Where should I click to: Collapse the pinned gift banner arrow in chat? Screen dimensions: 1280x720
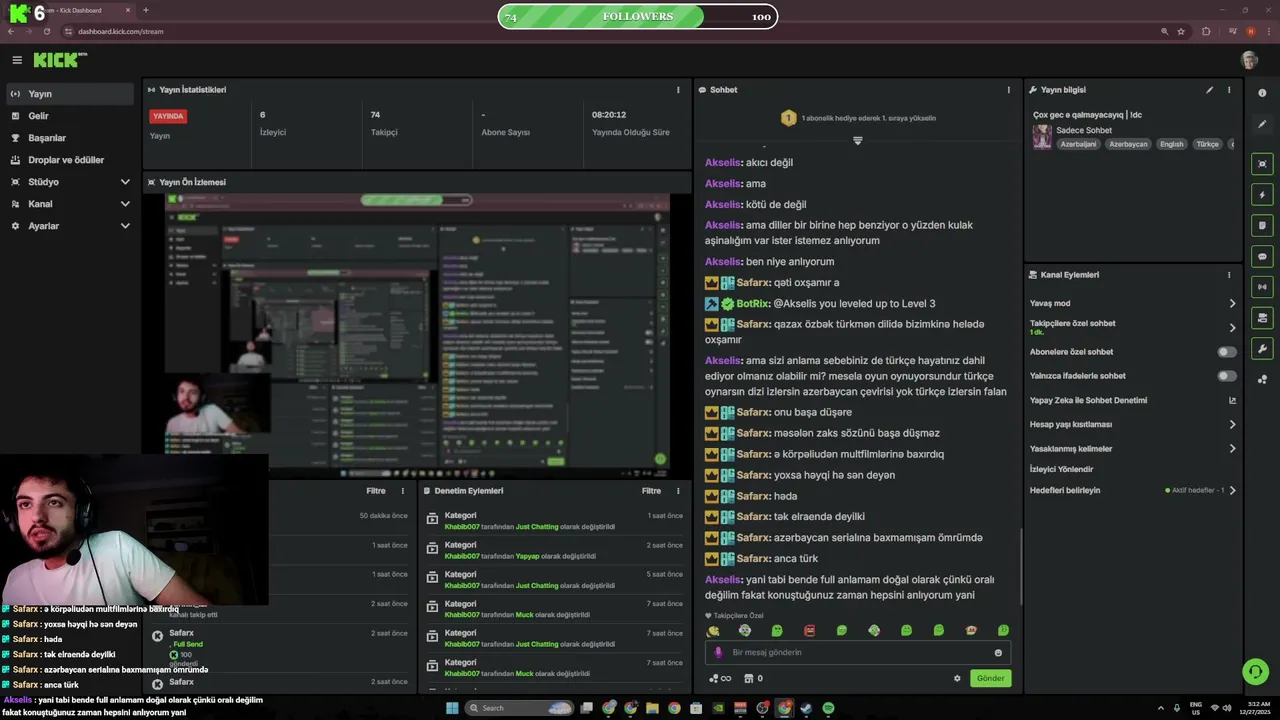[x=857, y=140]
